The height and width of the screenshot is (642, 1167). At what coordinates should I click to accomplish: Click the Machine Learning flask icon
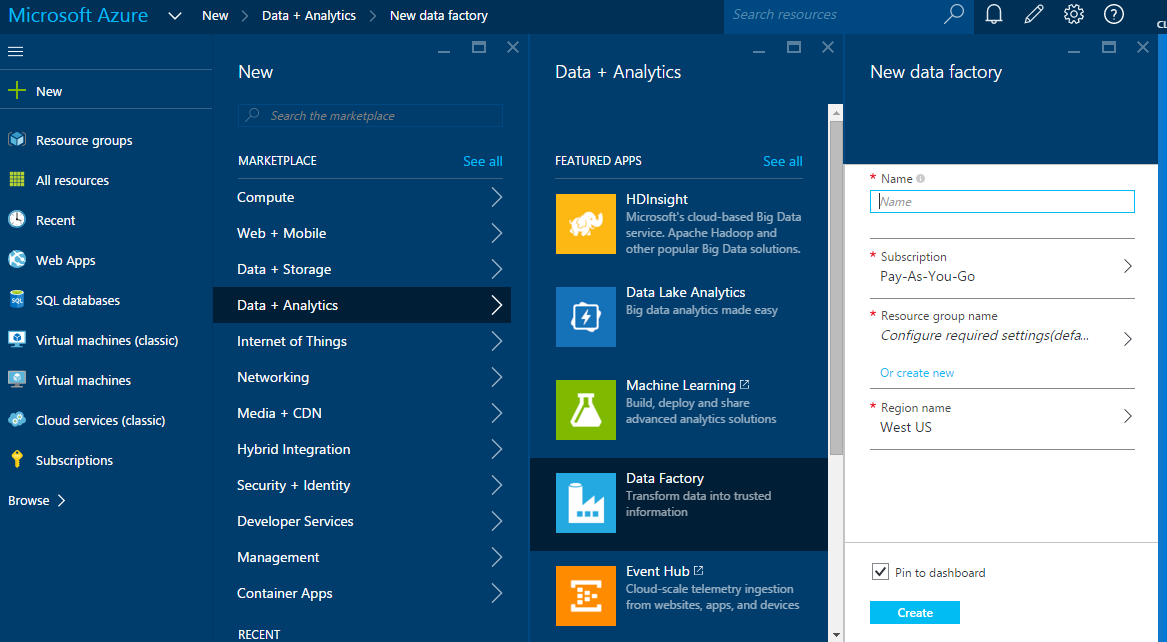click(x=586, y=410)
